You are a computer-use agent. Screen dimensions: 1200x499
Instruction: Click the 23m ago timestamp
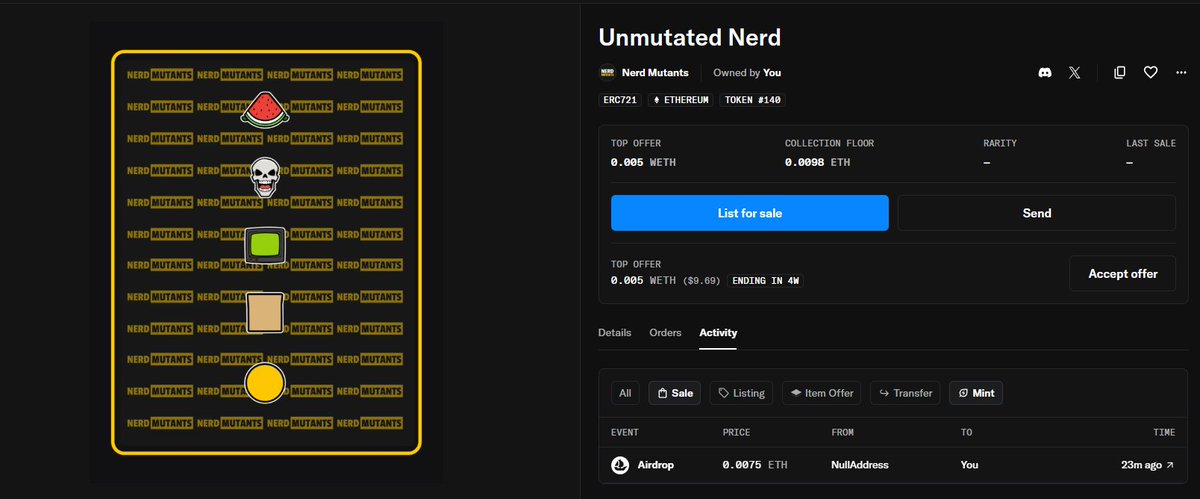tap(1140, 465)
